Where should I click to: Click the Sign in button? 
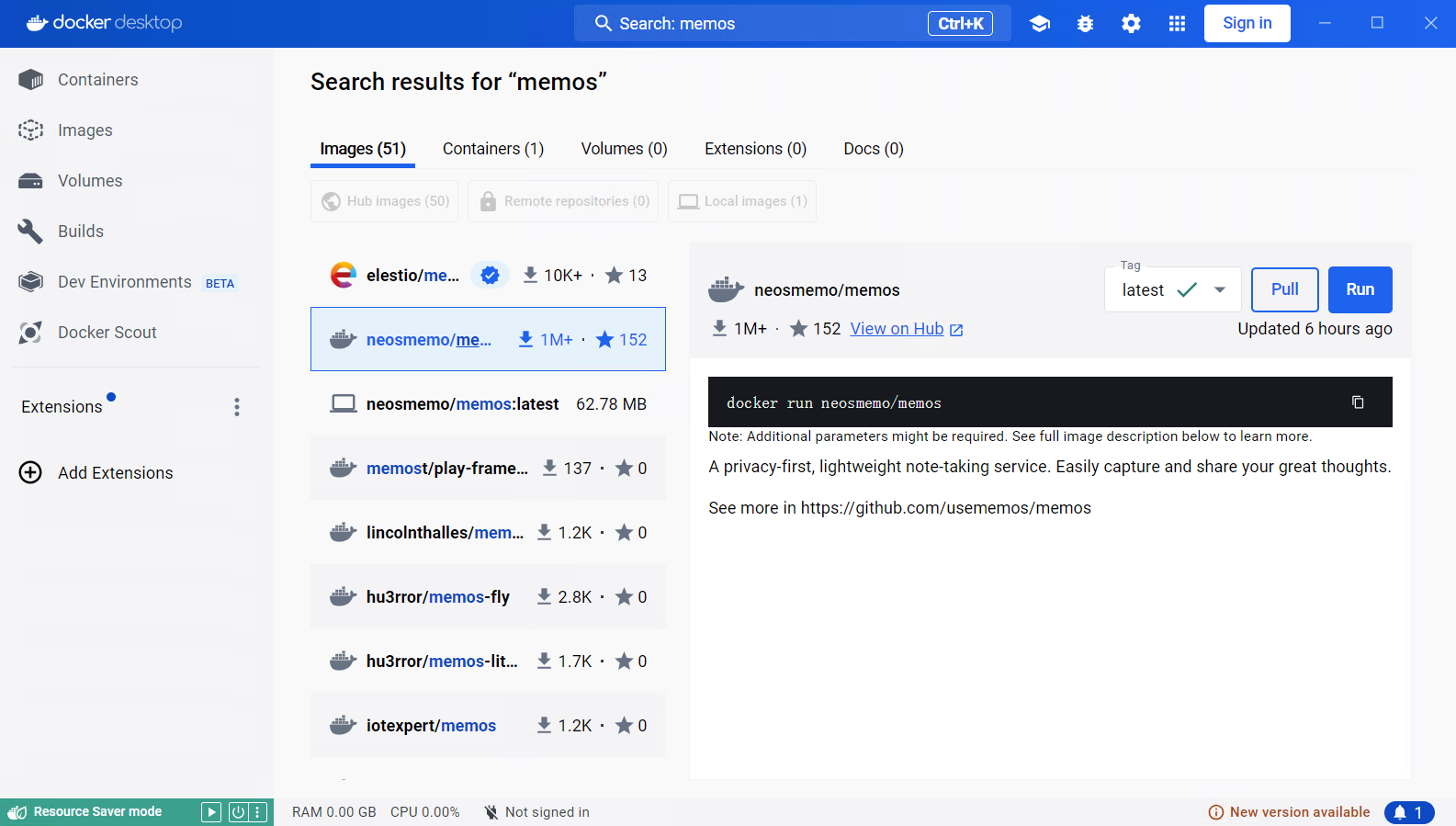[x=1247, y=24]
